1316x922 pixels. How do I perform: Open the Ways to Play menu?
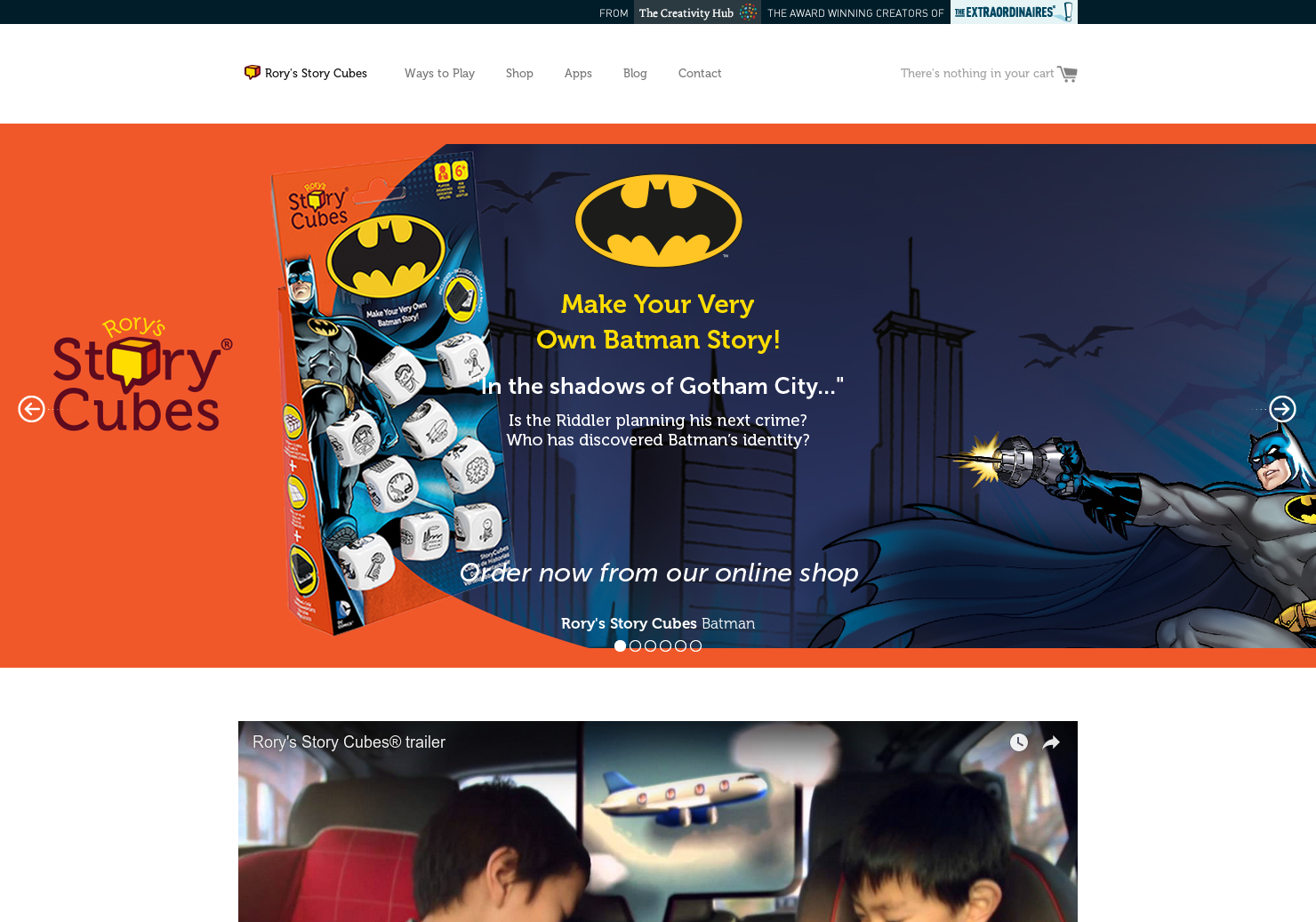coord(439,73)
